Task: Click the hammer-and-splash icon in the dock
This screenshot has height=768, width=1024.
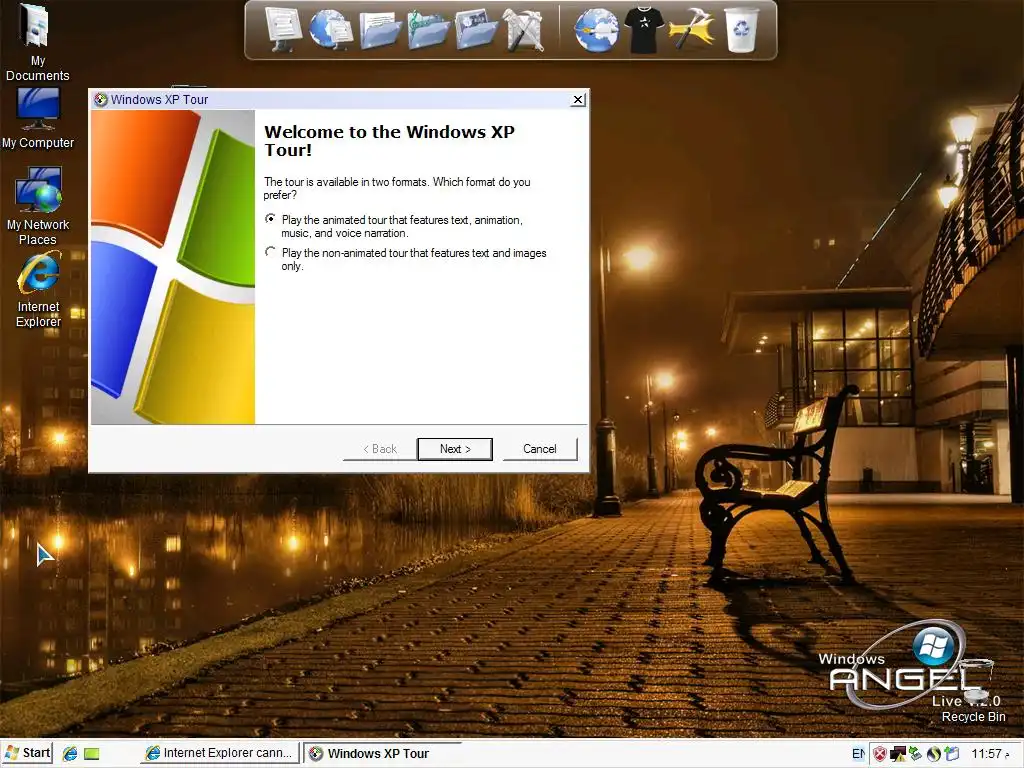Action: click(x=692, y=30)
